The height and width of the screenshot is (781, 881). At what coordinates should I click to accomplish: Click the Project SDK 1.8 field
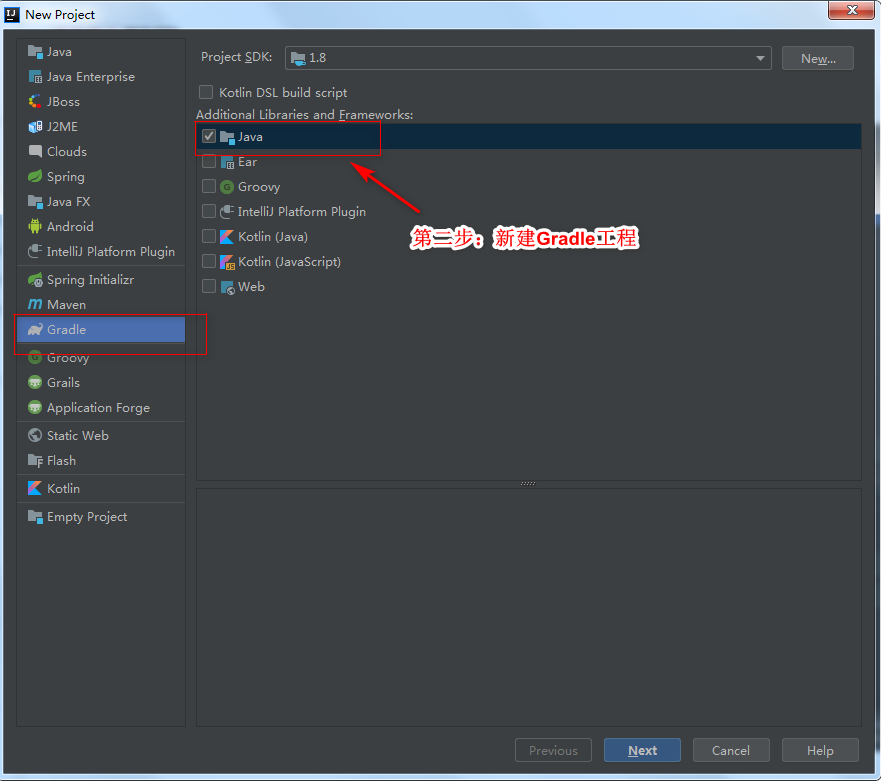click(x=528, y=58)
